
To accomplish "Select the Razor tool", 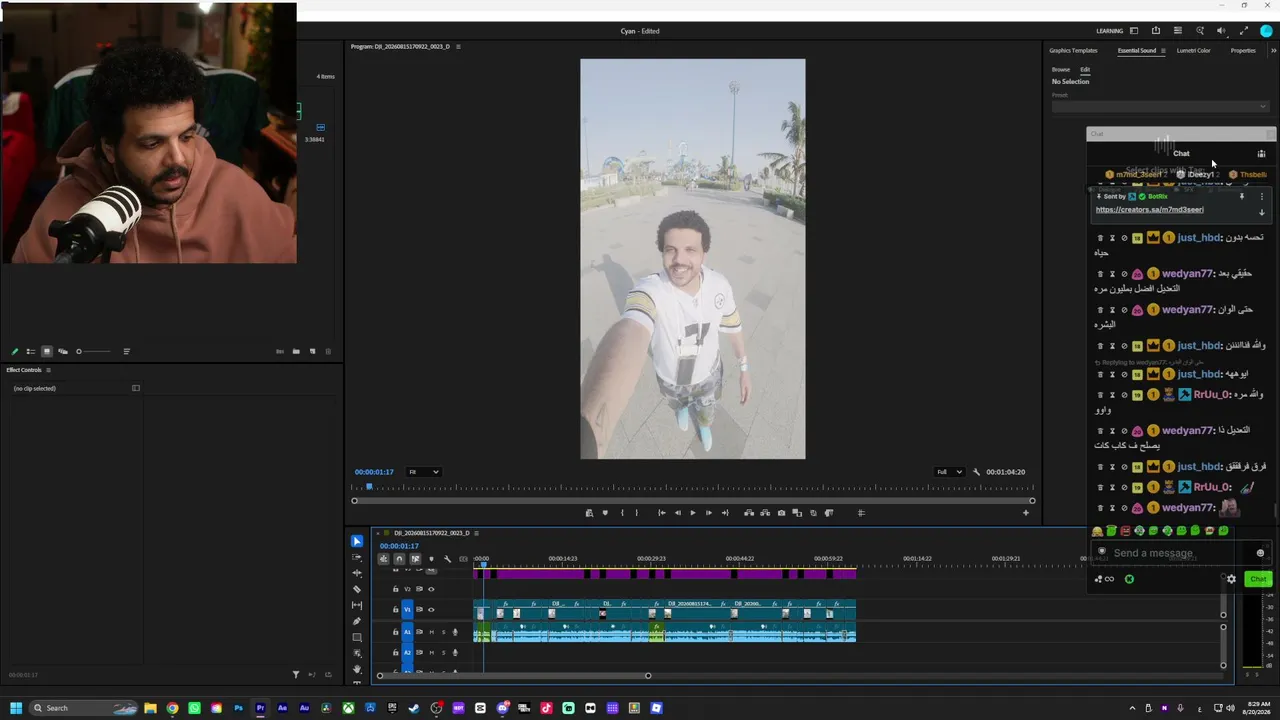I will (357, 589).
